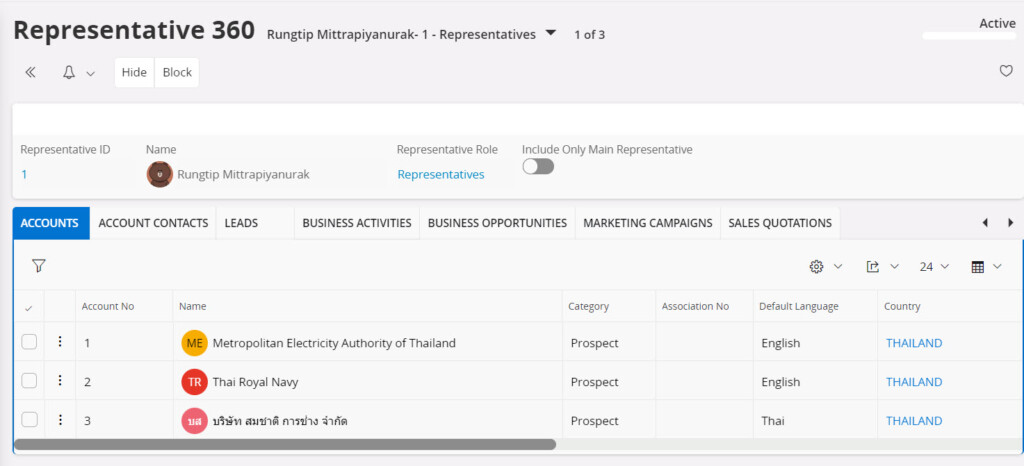The width and height of the screenshot is (1024, 466).
Task: Open the gear settings menu in table toolbar
Action: (x=816, y=267)
